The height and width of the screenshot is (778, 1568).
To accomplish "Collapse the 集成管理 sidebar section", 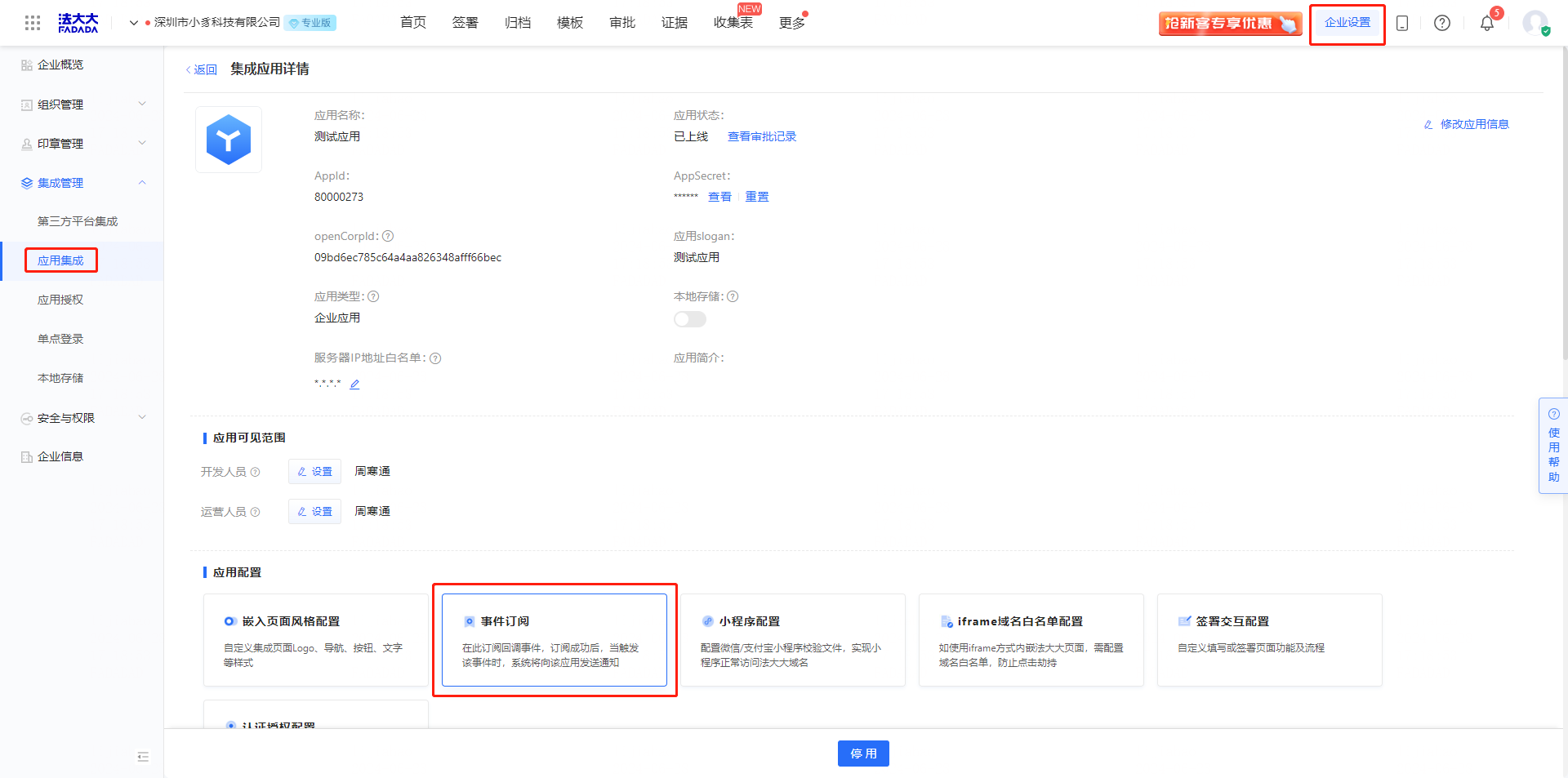I will (82, 183).
